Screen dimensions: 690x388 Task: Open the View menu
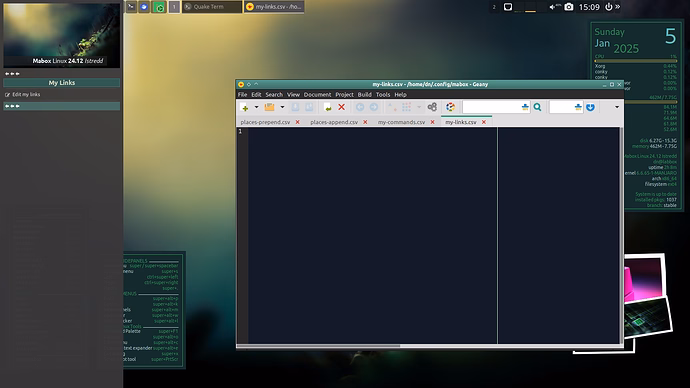[x=293, y=95]
